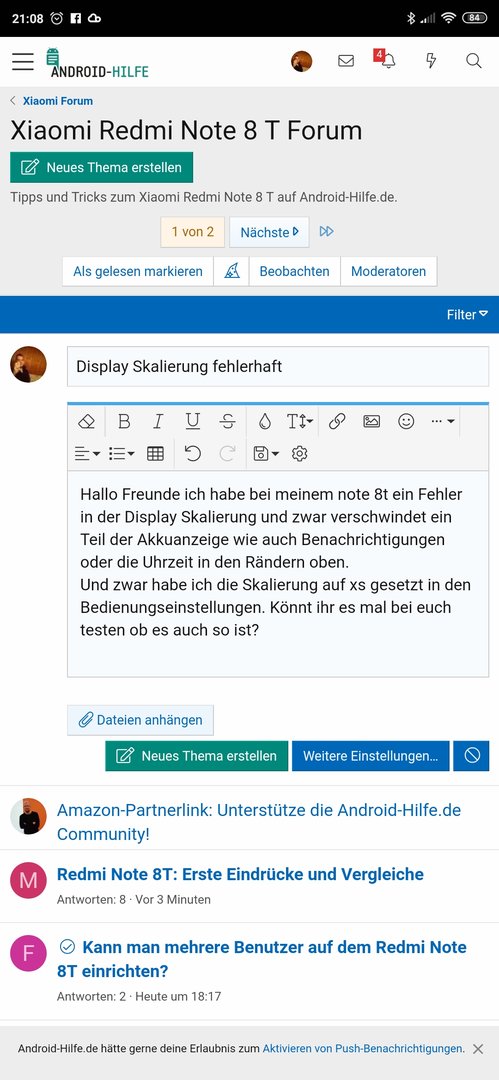This screenshot has width=499, height=1080.
Task: Toggle underline formatting
Action: point(193,422)
